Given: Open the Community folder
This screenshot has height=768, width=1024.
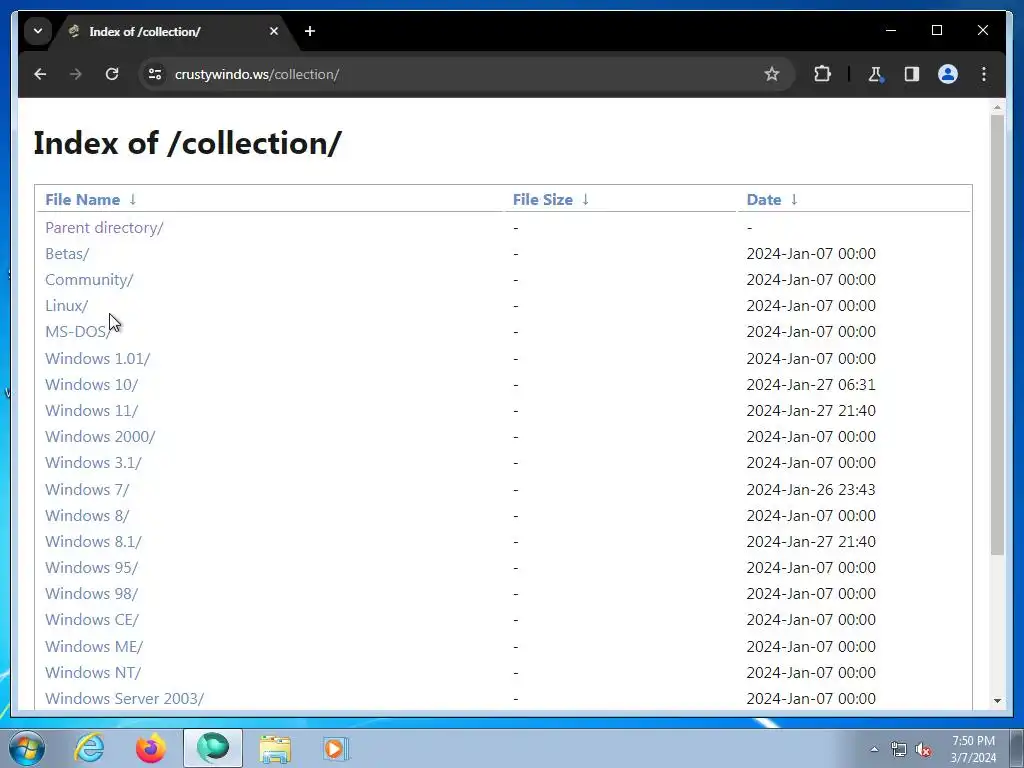Looking at the screenshot, I should click(x=89, y=280).
